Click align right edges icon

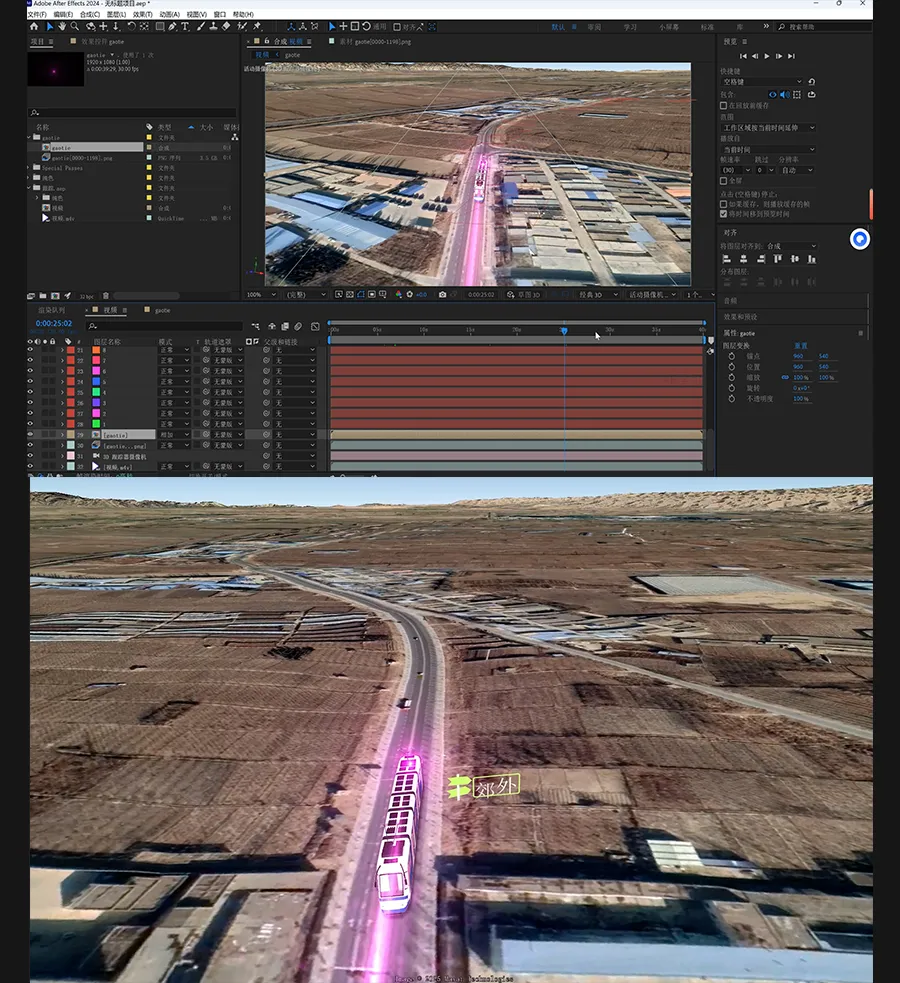coord(760,259)
